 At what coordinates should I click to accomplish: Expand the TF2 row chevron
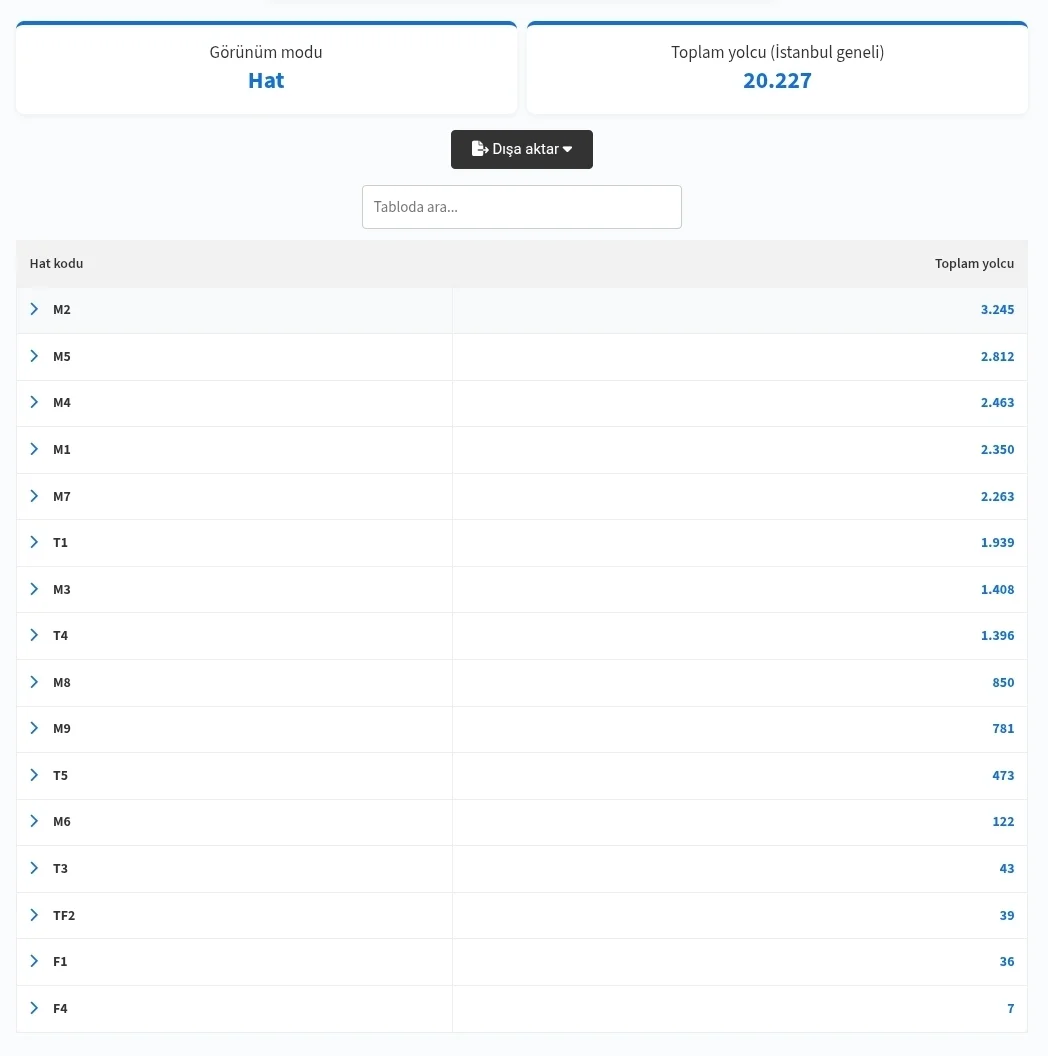pyautogui.click(x=34, y=915)
